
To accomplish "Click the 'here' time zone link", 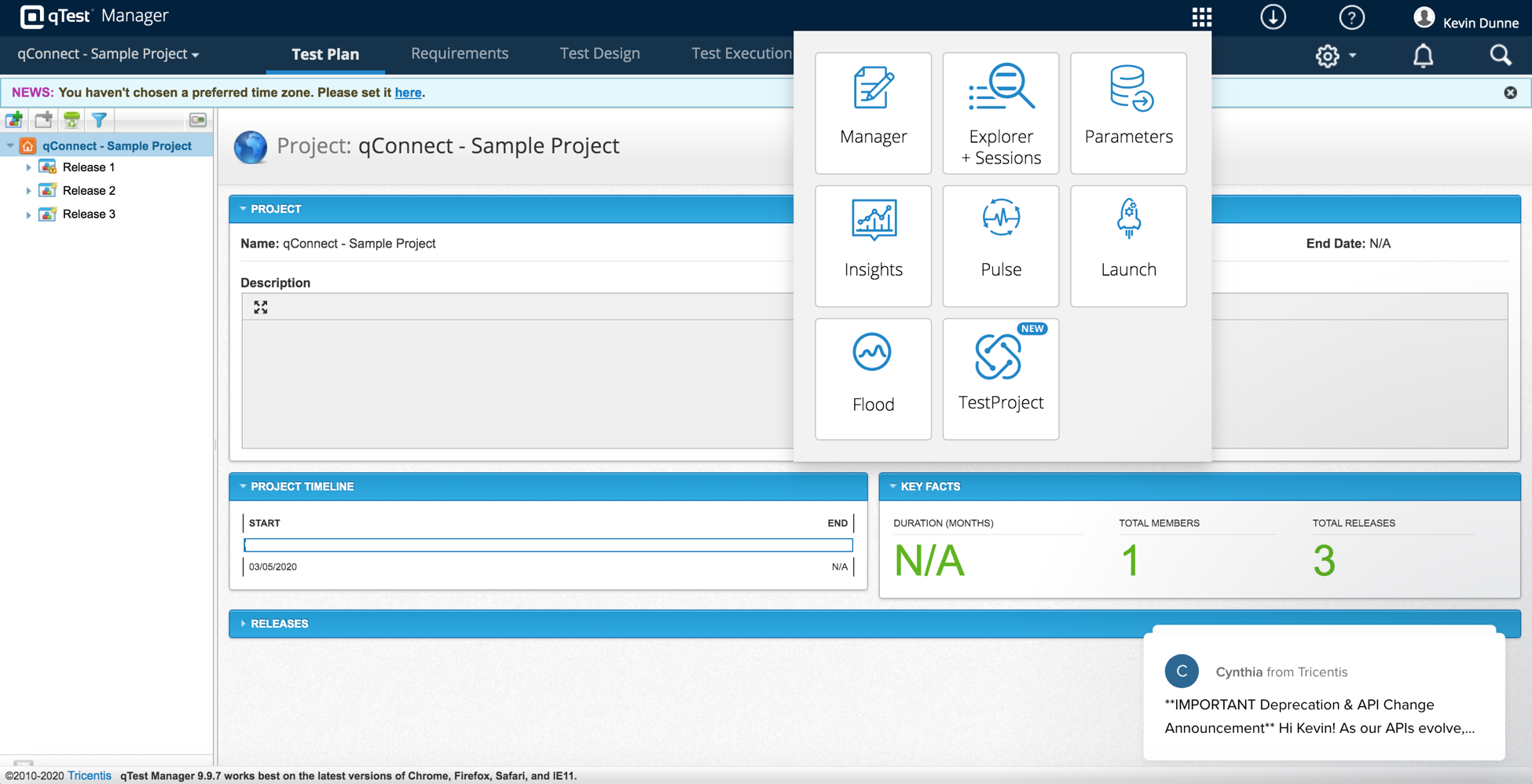I will click(408, 93).
